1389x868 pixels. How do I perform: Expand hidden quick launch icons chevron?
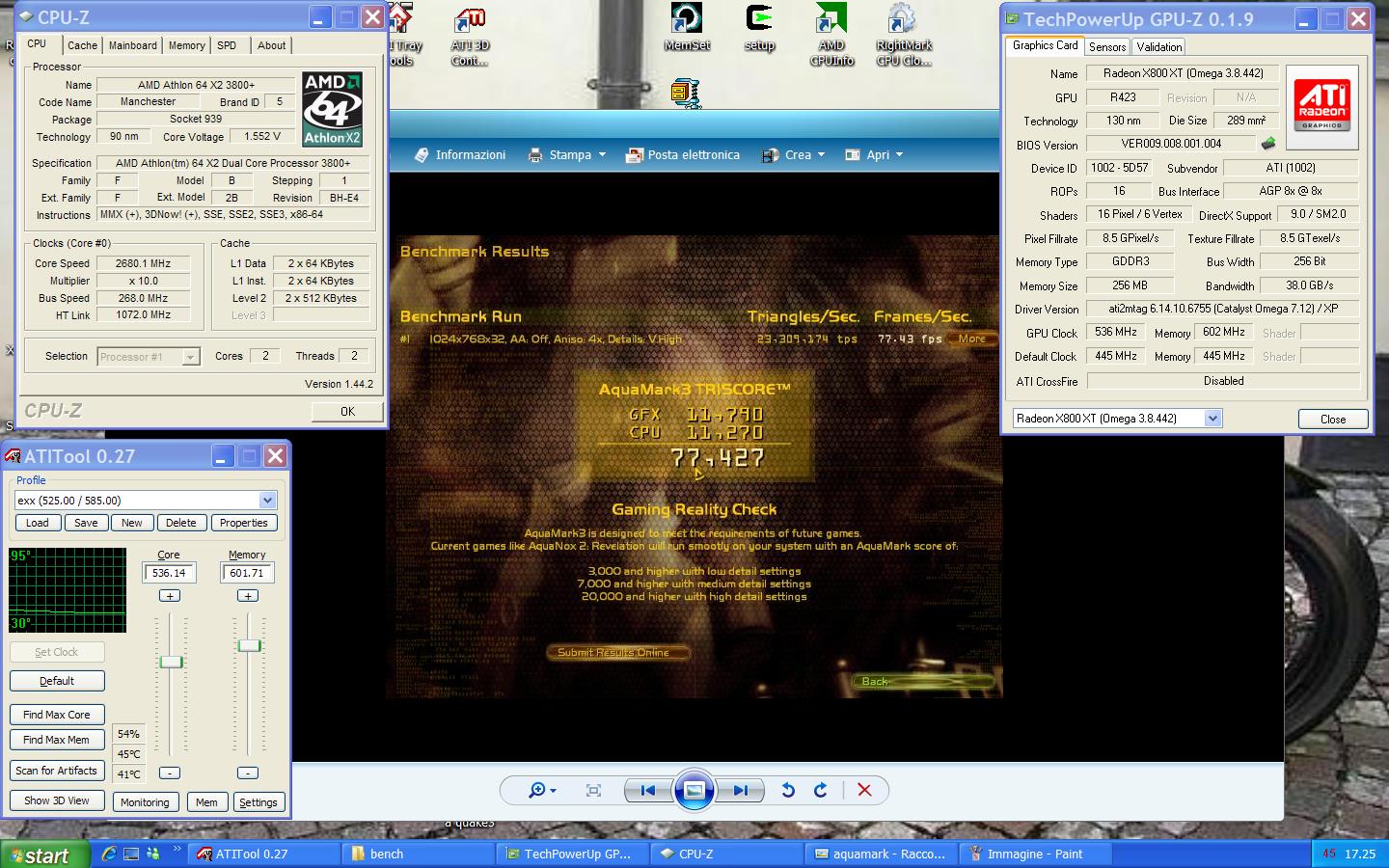point(177,851)
